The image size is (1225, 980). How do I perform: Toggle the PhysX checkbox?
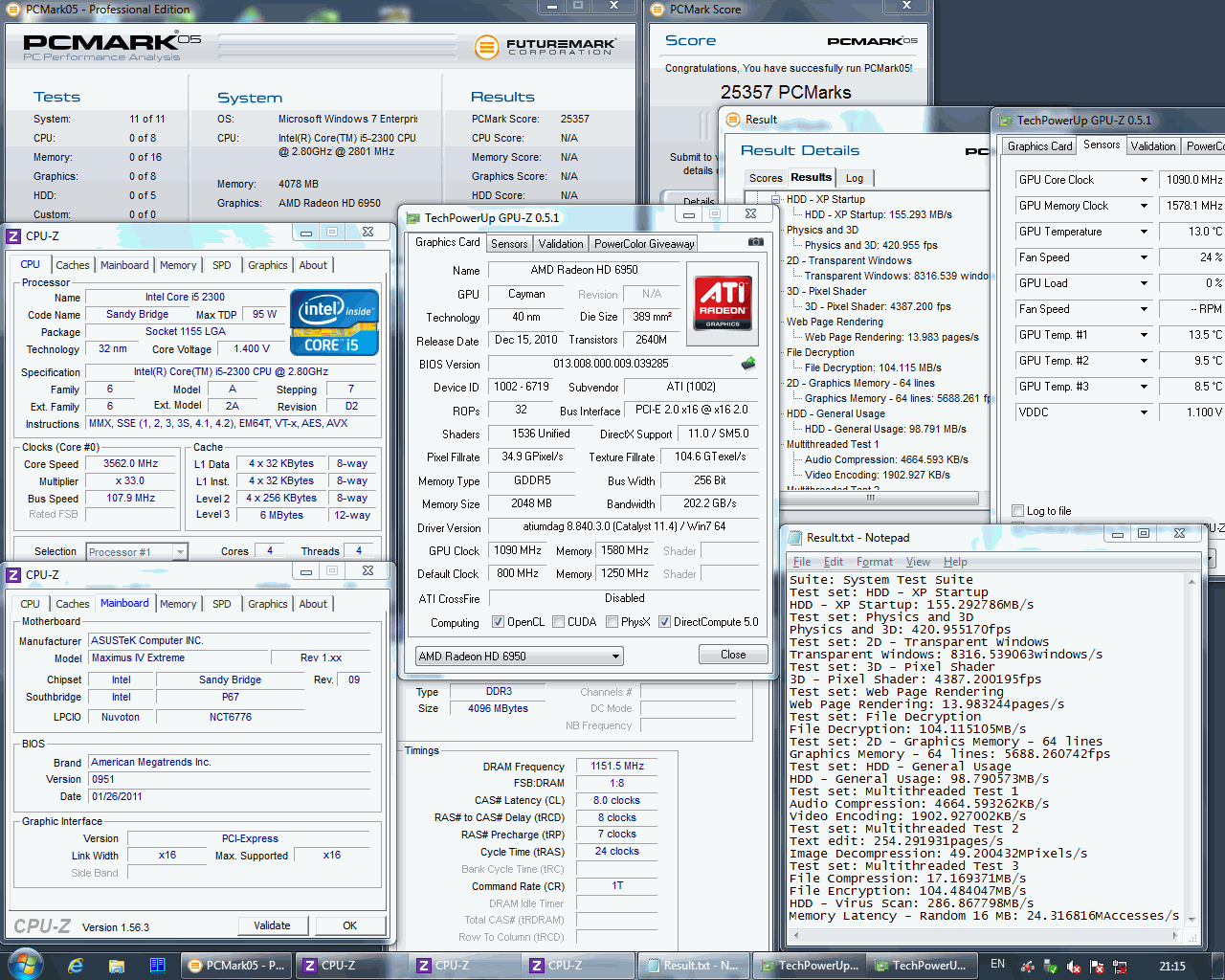click(612, 622)
